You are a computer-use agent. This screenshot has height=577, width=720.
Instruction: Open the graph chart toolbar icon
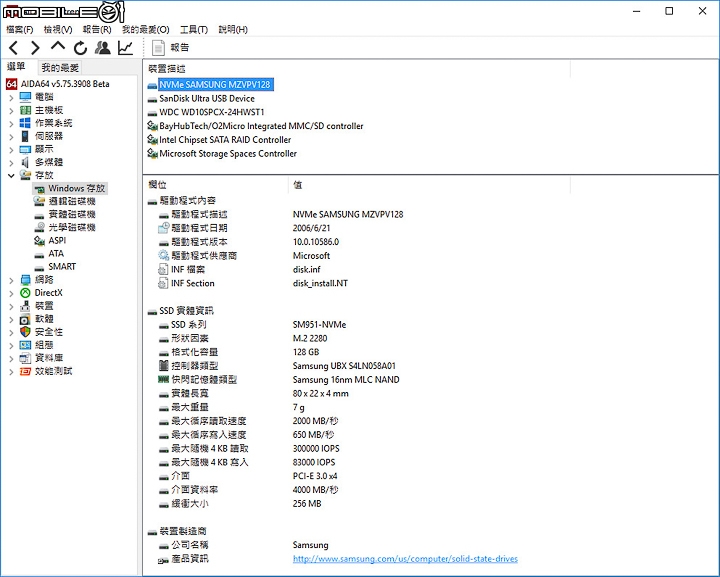pyautogui.click(x=125, y=48)
